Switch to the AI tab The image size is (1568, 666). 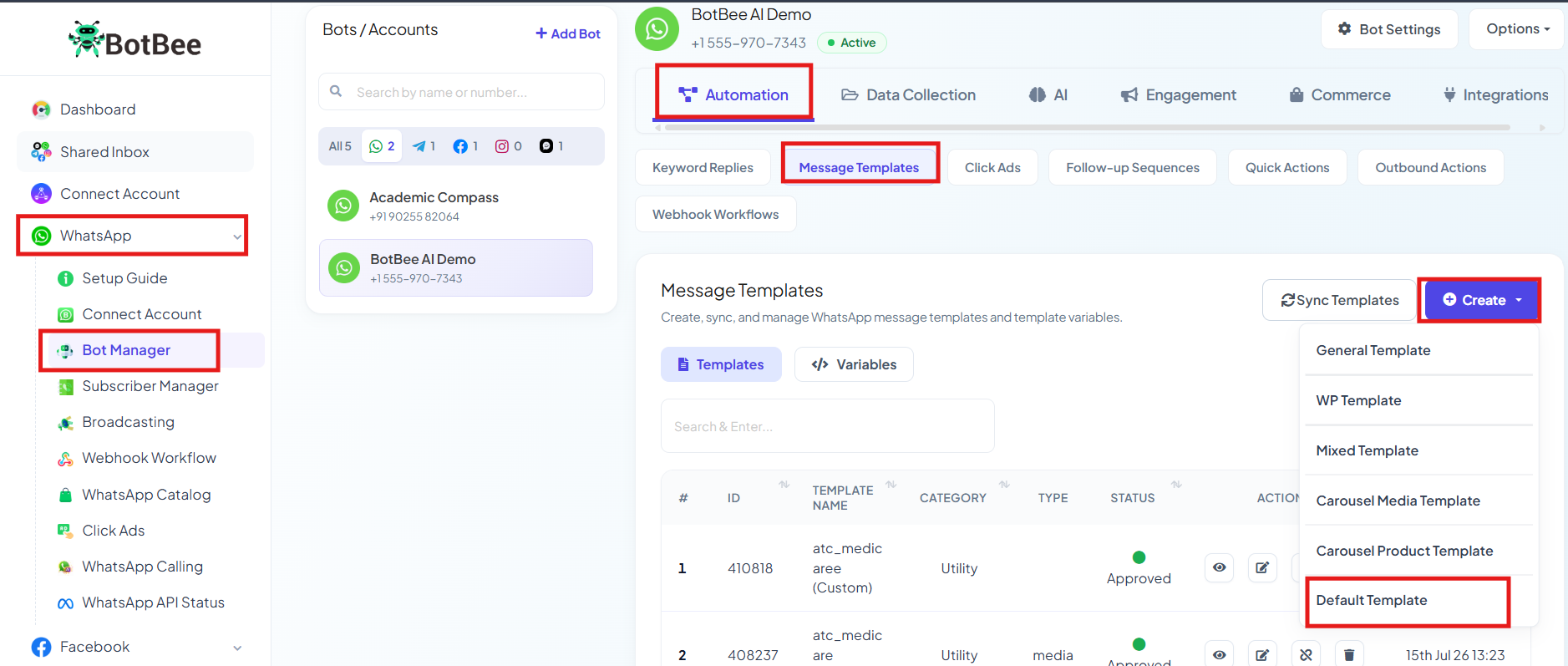[x=1048, y=95]
